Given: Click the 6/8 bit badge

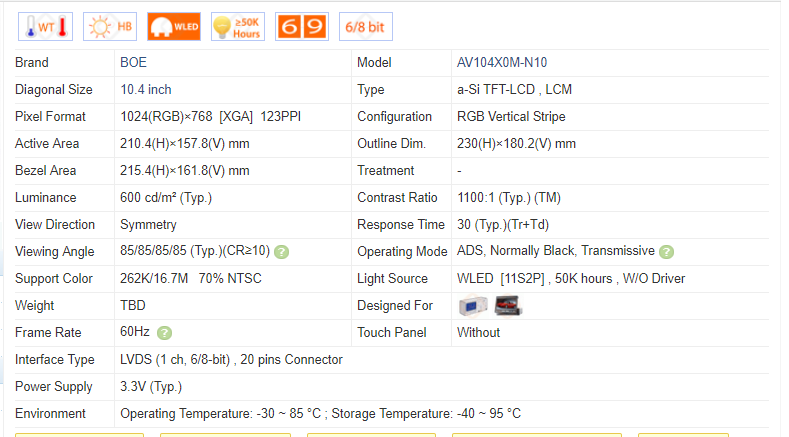Looking at the screenshot, I should tap(366, 27).
